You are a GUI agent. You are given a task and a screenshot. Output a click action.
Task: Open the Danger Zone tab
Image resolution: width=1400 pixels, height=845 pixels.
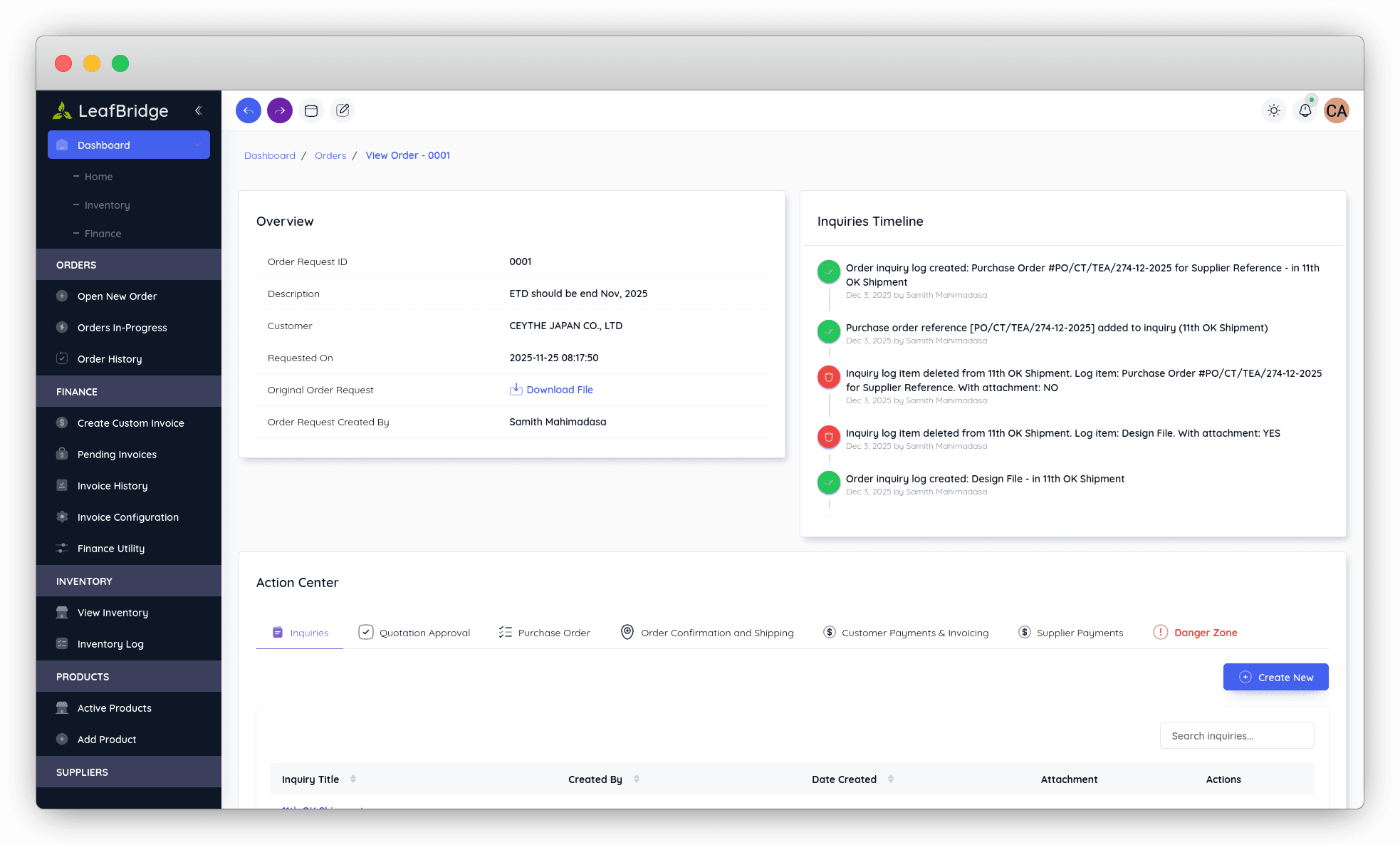click(x=1196, y=633)
